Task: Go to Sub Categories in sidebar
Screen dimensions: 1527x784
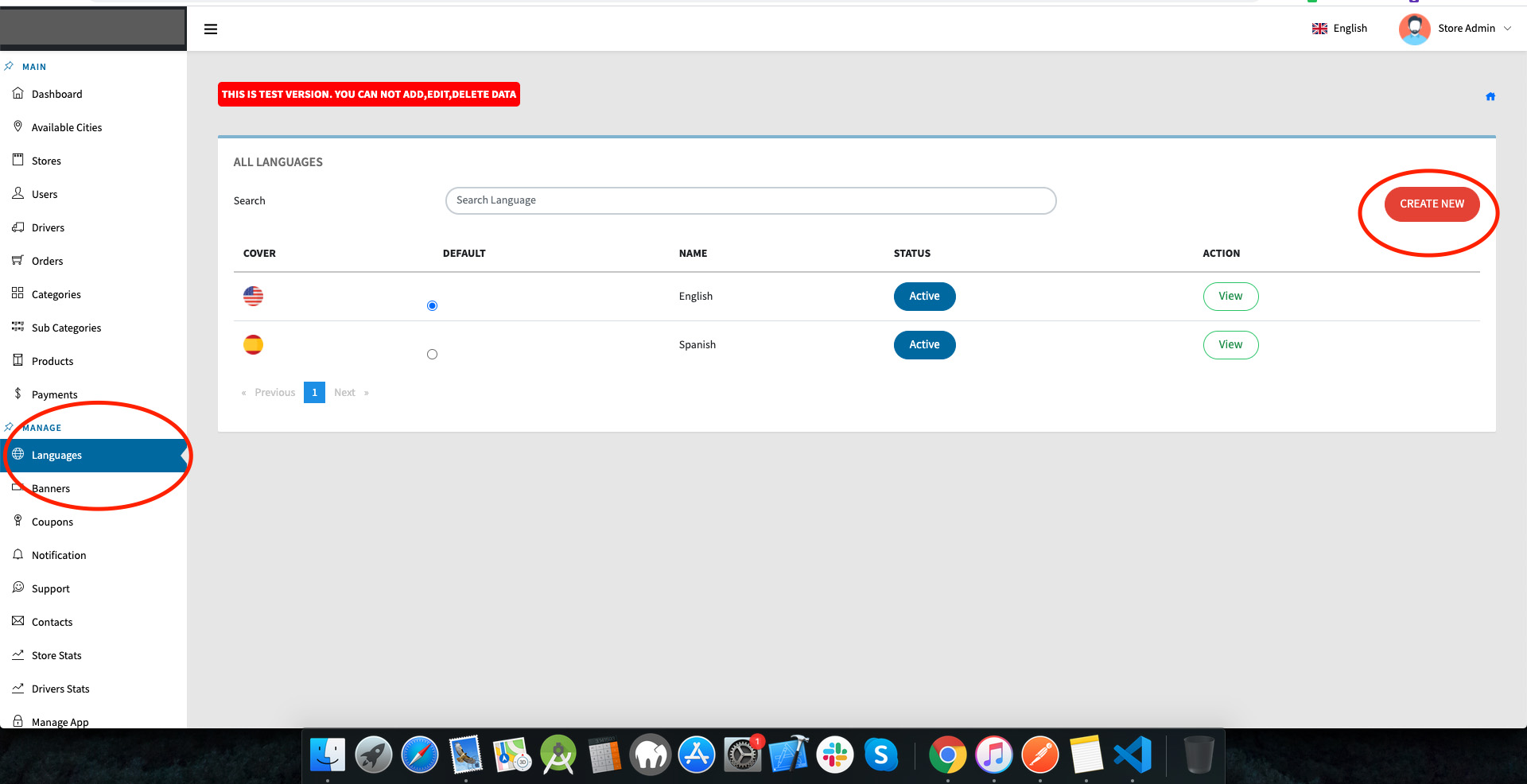Action: tap(66, 328)
